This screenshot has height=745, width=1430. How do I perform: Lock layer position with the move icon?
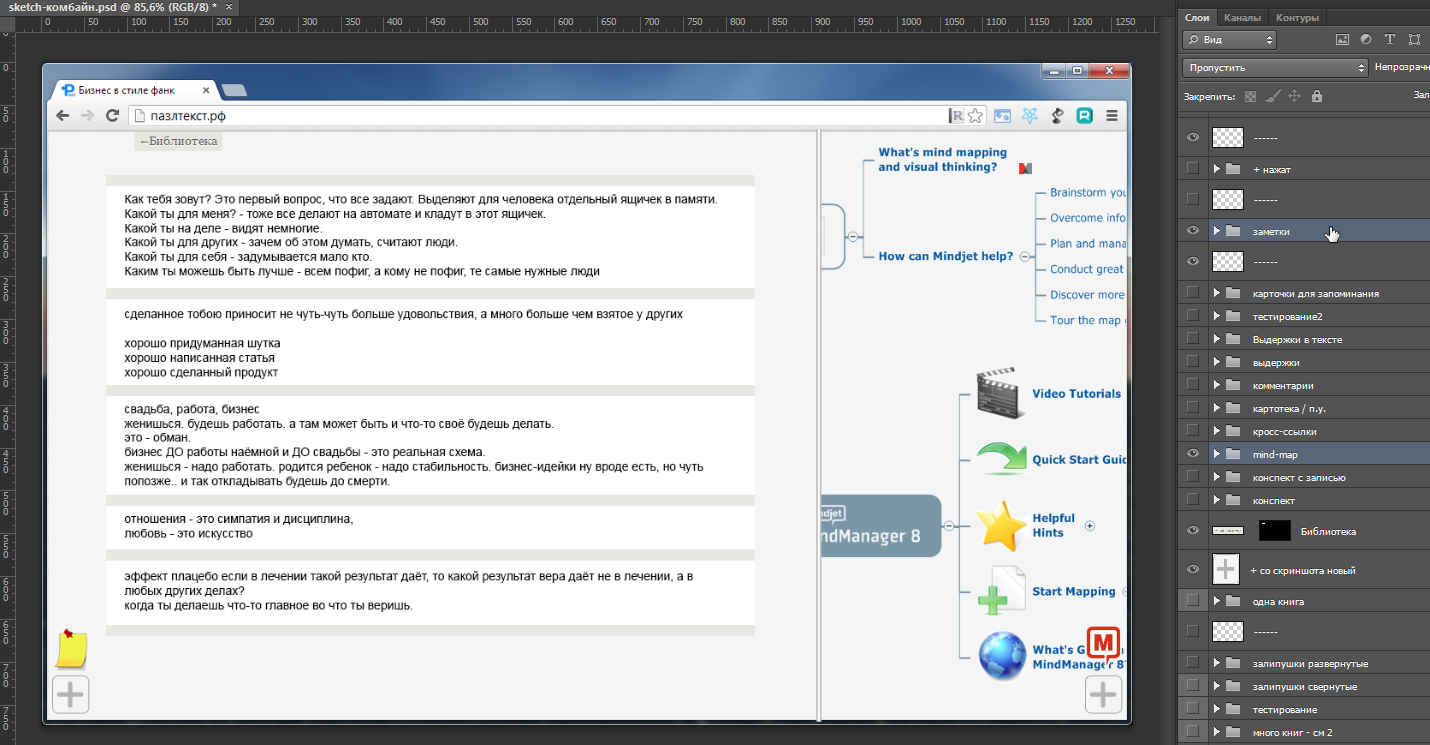point(1294,97)
